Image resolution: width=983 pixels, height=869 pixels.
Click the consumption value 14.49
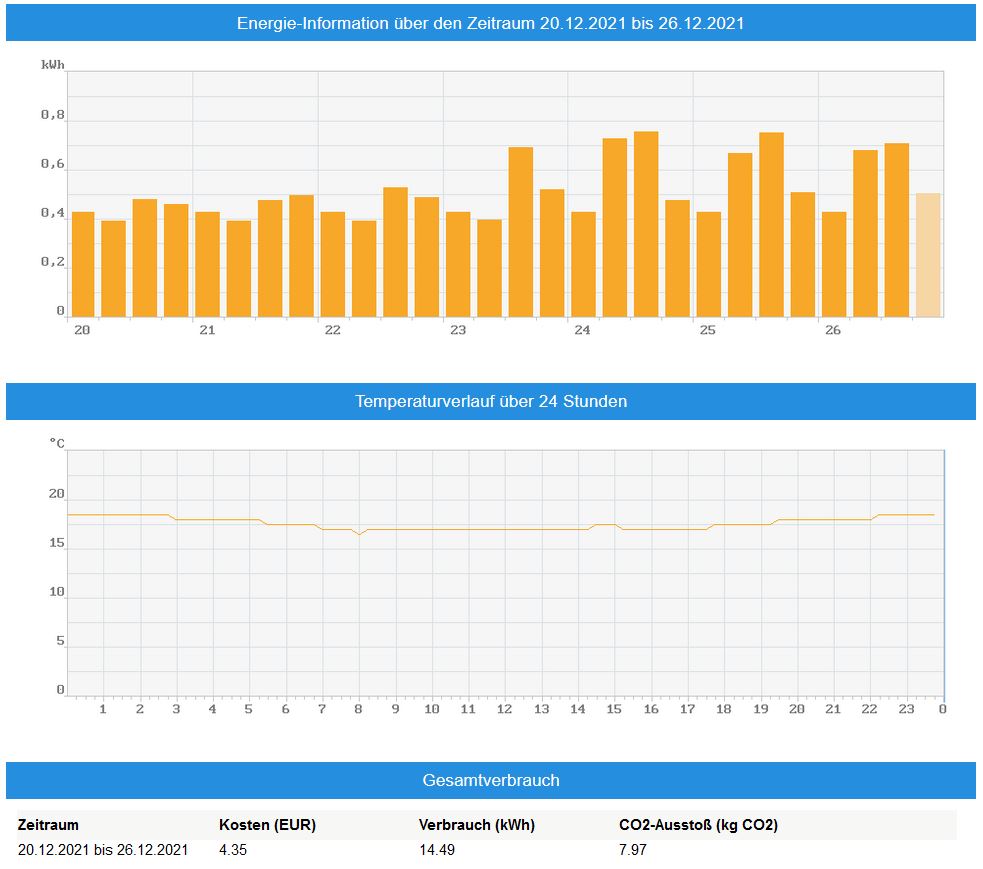pyautogui.click(x=437, y=850)
